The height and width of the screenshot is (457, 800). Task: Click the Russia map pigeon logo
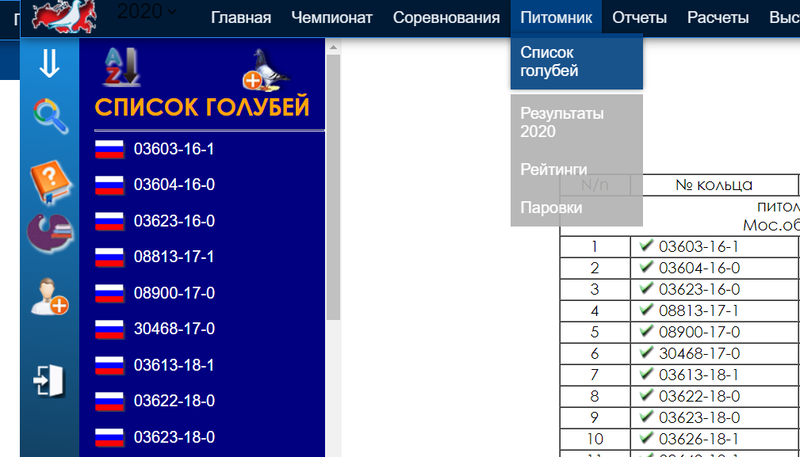(64, 16)
